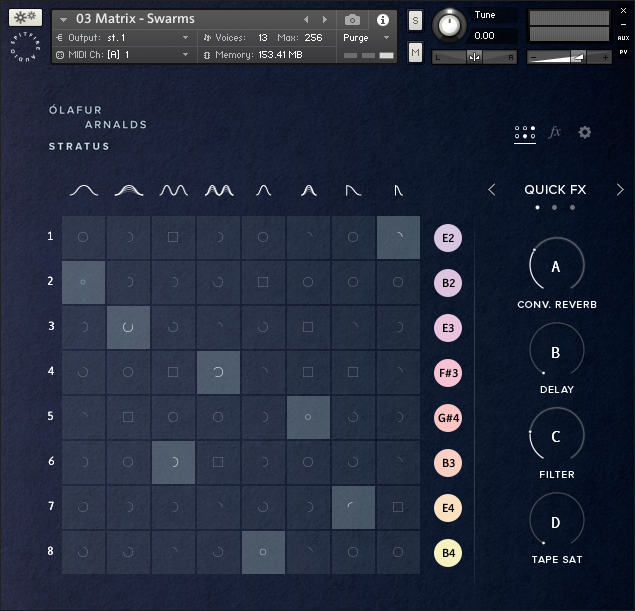Click the Tune value 0.00
635x611 pixels.
(484, 36)
